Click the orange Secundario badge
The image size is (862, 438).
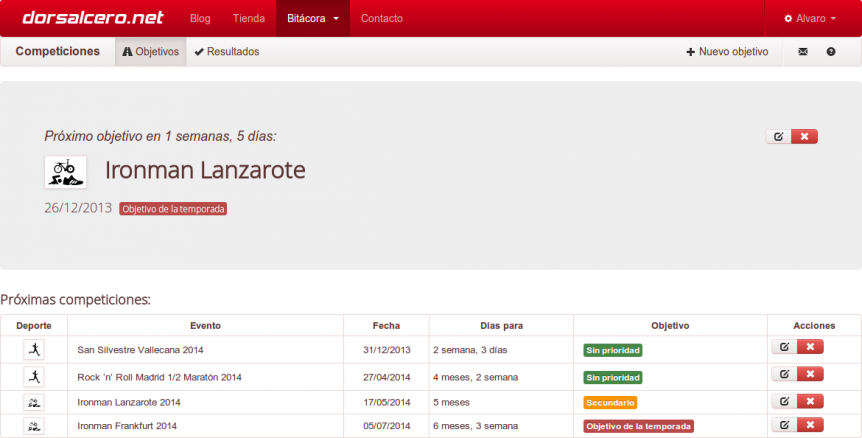[610, 403]
